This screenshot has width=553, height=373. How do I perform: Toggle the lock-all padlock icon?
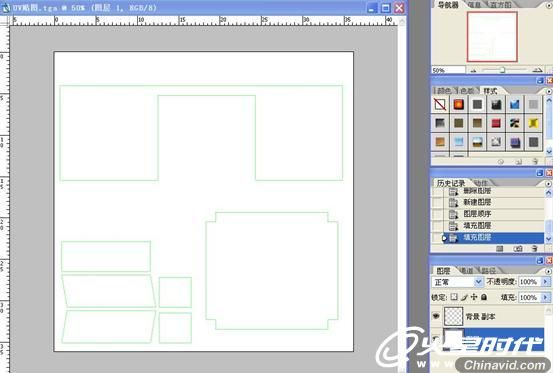[484, 298]
